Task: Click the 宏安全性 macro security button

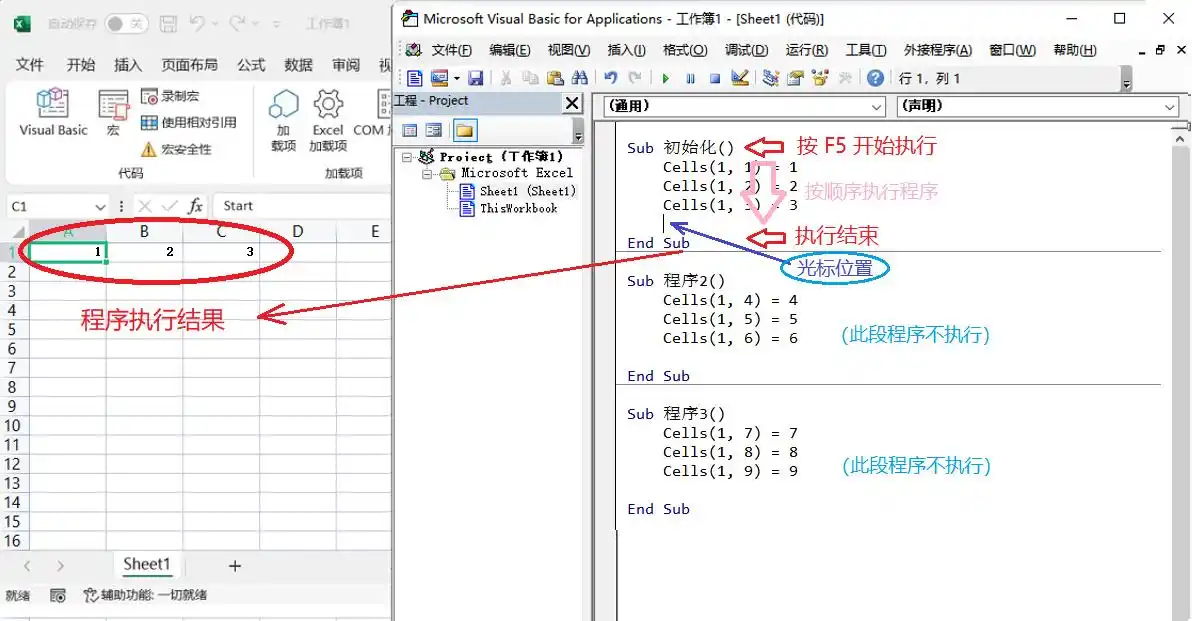Action: [176, 149]
